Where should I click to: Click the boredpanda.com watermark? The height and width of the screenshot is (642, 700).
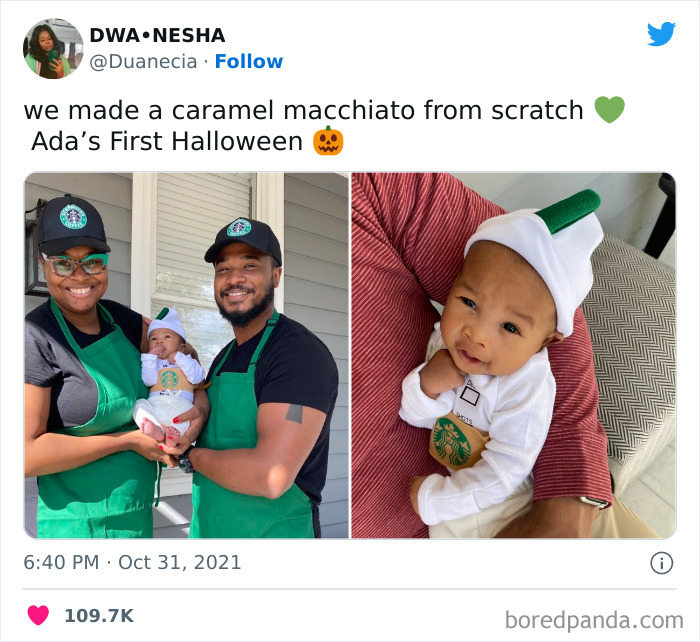(x=594, y=620)
